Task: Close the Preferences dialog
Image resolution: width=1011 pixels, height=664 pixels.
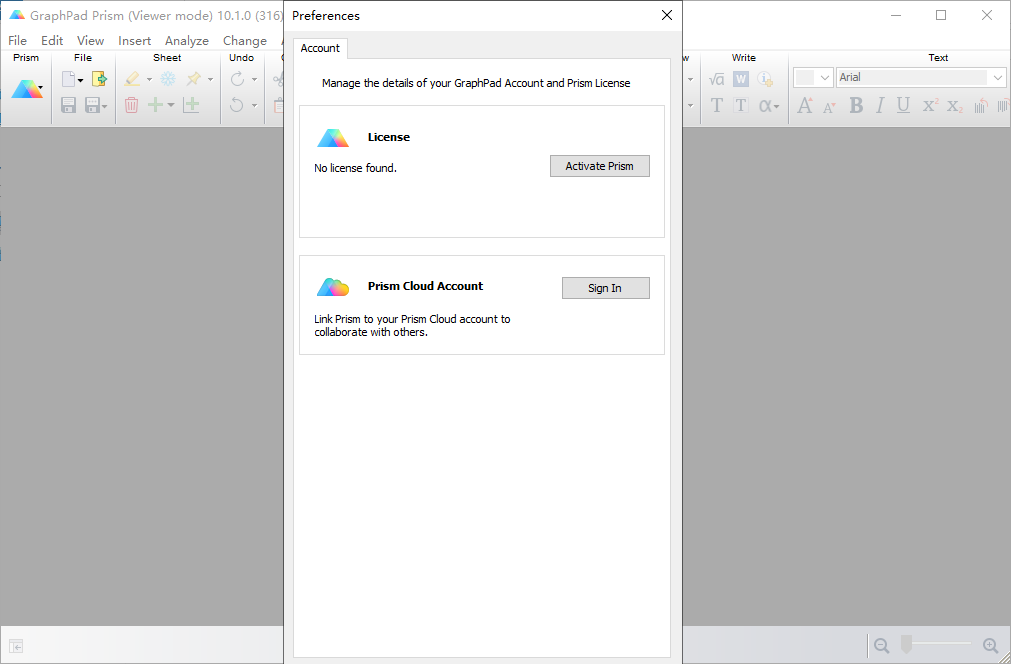Action: pyautogui.click(x=667, y=15)
